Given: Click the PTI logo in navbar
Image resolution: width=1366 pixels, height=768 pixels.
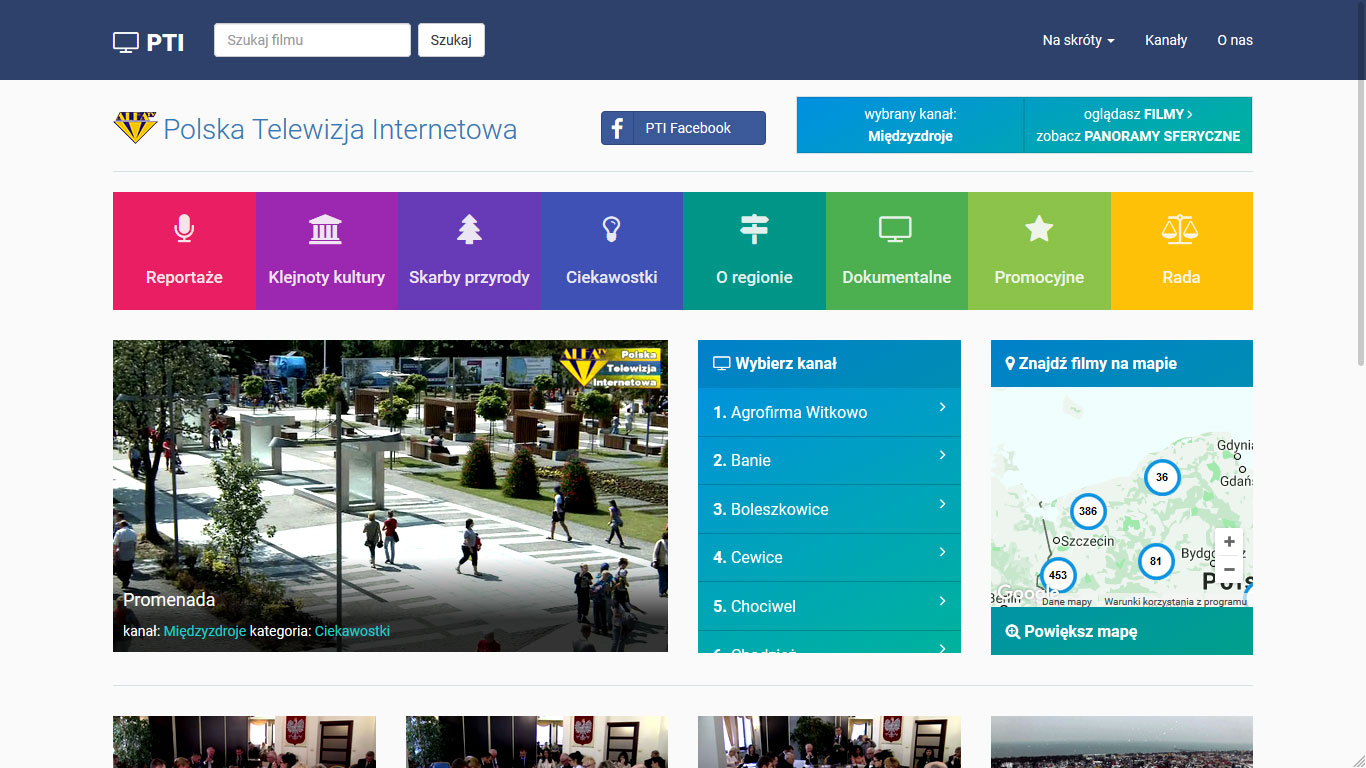Looking at the screenshot, I should point(148,41).
